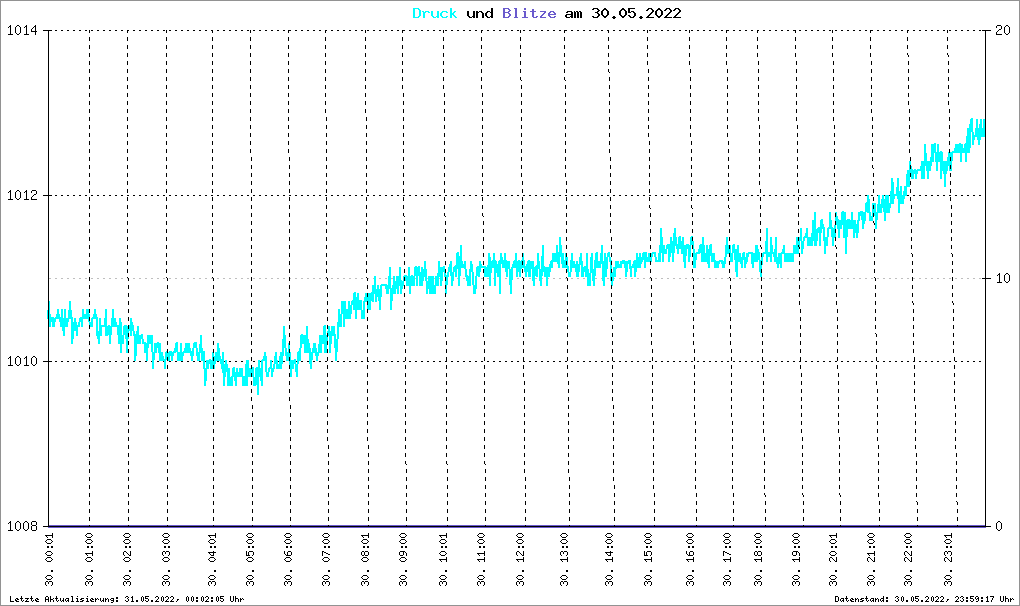The image size is (1020, 606).
Task: Select the "30. 12:00" time axis label
Action: coord(521,560)
